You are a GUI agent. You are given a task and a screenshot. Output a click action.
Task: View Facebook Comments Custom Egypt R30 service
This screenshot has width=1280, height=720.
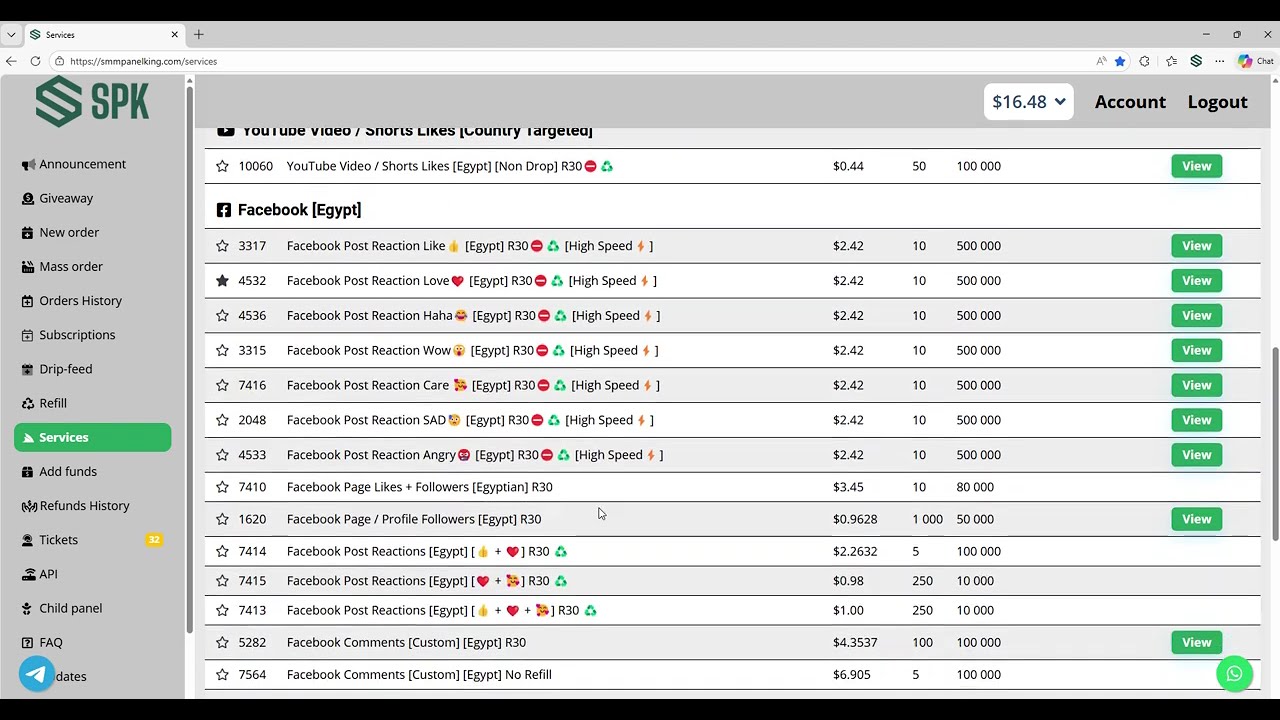[1196, 643]
